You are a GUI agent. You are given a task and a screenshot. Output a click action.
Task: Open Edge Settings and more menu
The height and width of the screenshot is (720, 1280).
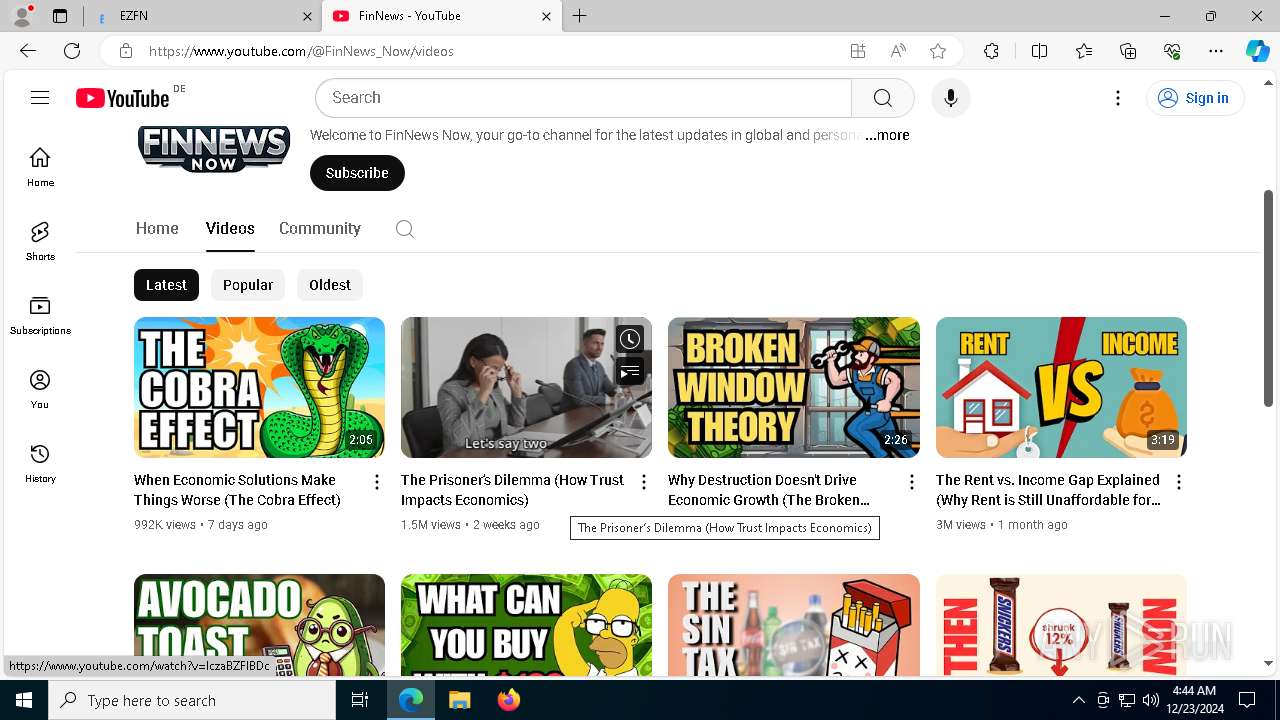[x=1216, y=51]
